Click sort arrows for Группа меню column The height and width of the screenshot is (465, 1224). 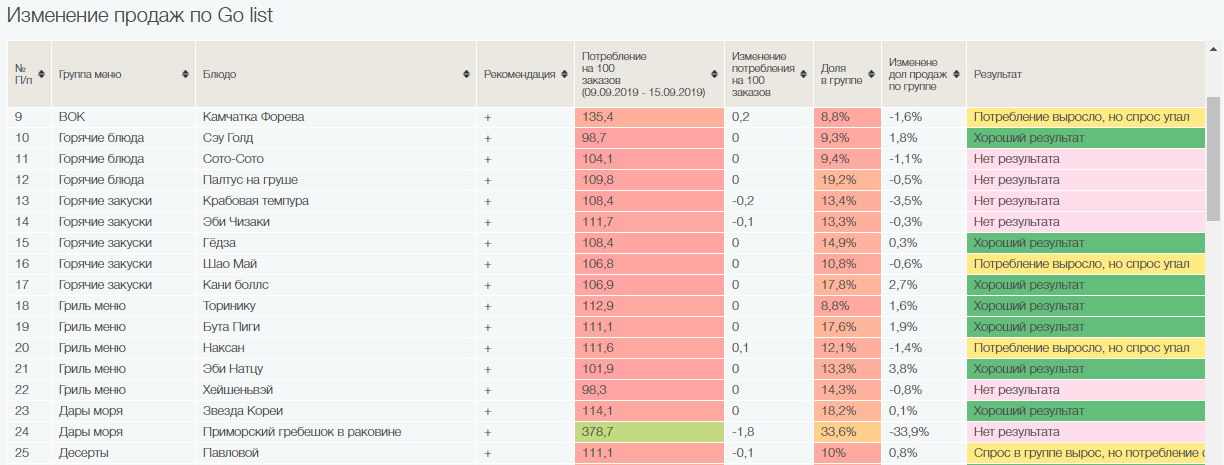pos(185,74)
